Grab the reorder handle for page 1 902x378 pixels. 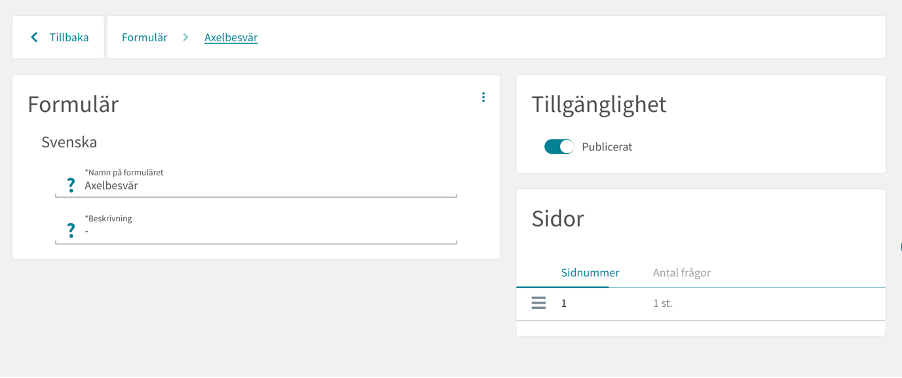[x=538, y=303]
